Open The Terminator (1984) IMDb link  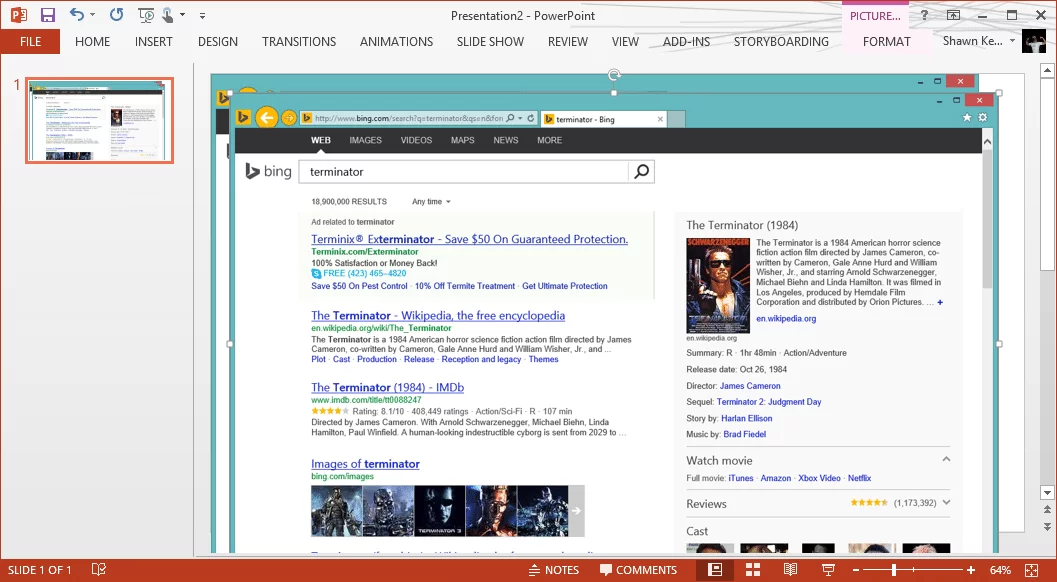click(x=388, y=387)
